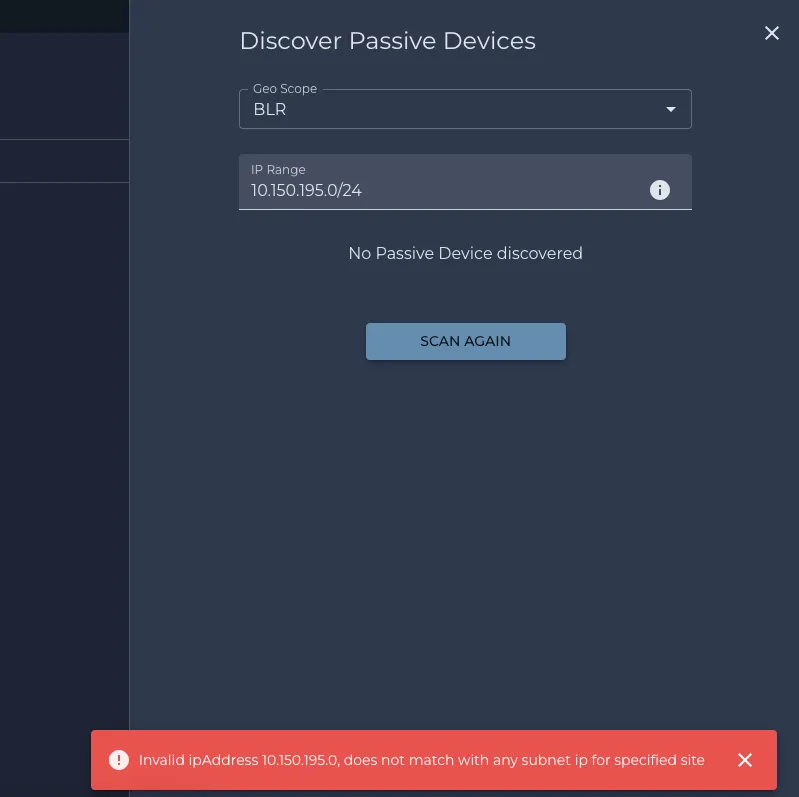Viewport: 799px width, 797px height.
Task: Click the Discover Passive Devices title
Action: pos(388,41)
